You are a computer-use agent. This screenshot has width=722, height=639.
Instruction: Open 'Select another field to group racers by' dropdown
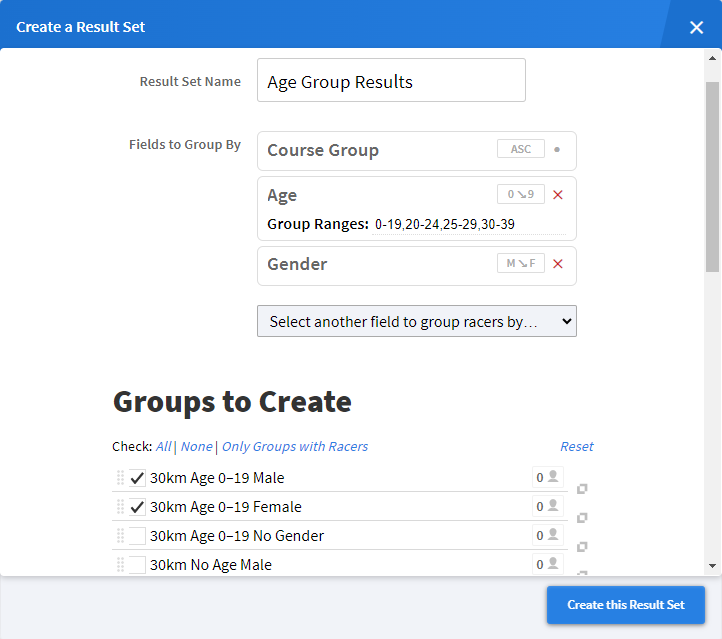(x=416, y=321)
